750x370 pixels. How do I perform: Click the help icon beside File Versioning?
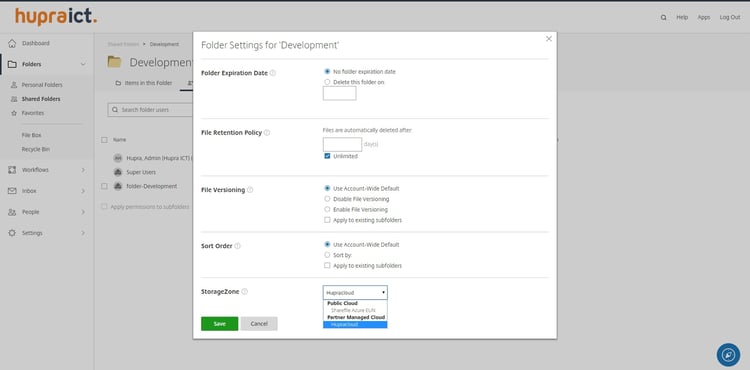pyautogui.click(x=250, y=190)
